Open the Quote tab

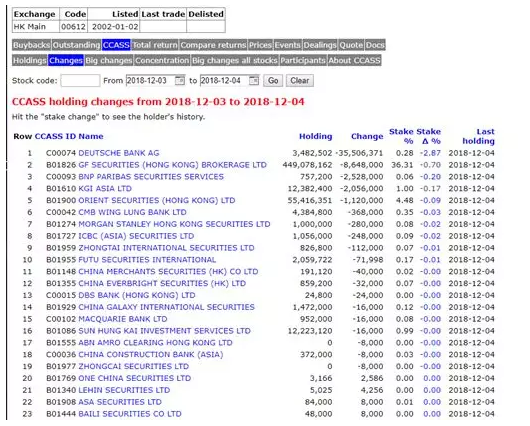(x=351, y=45)
